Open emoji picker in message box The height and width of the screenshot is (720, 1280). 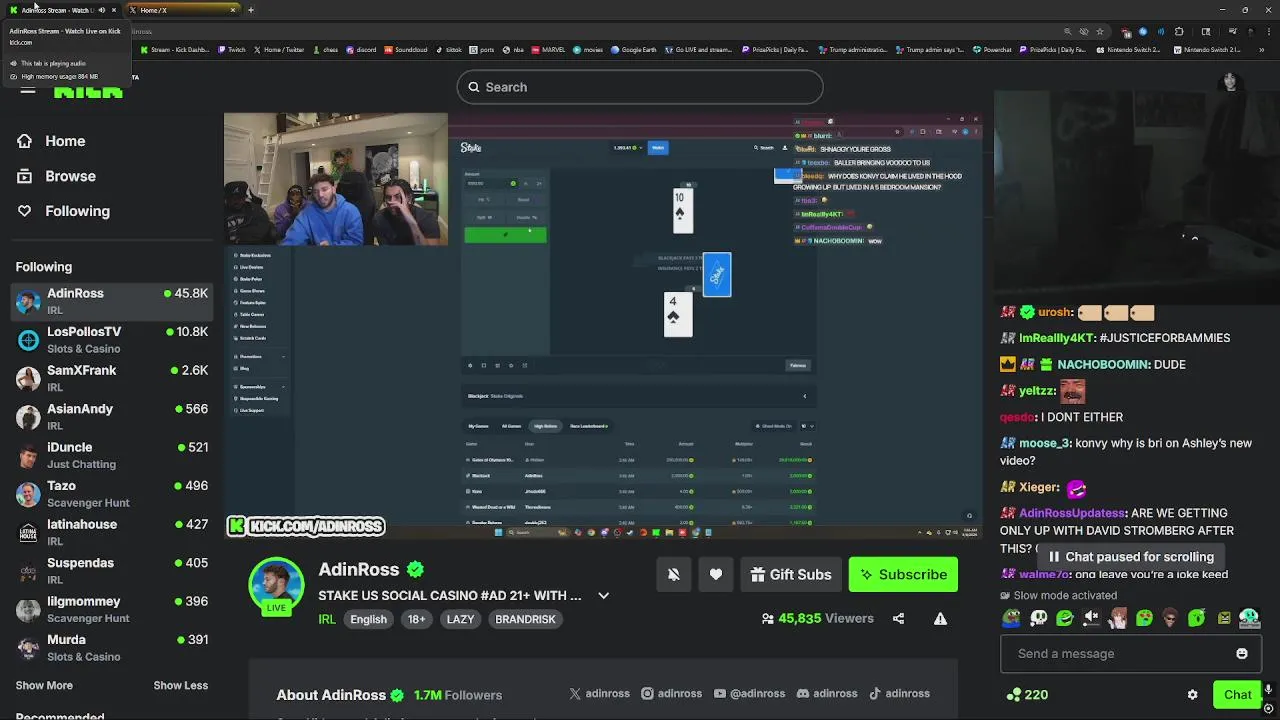(x=1242, y=654)
